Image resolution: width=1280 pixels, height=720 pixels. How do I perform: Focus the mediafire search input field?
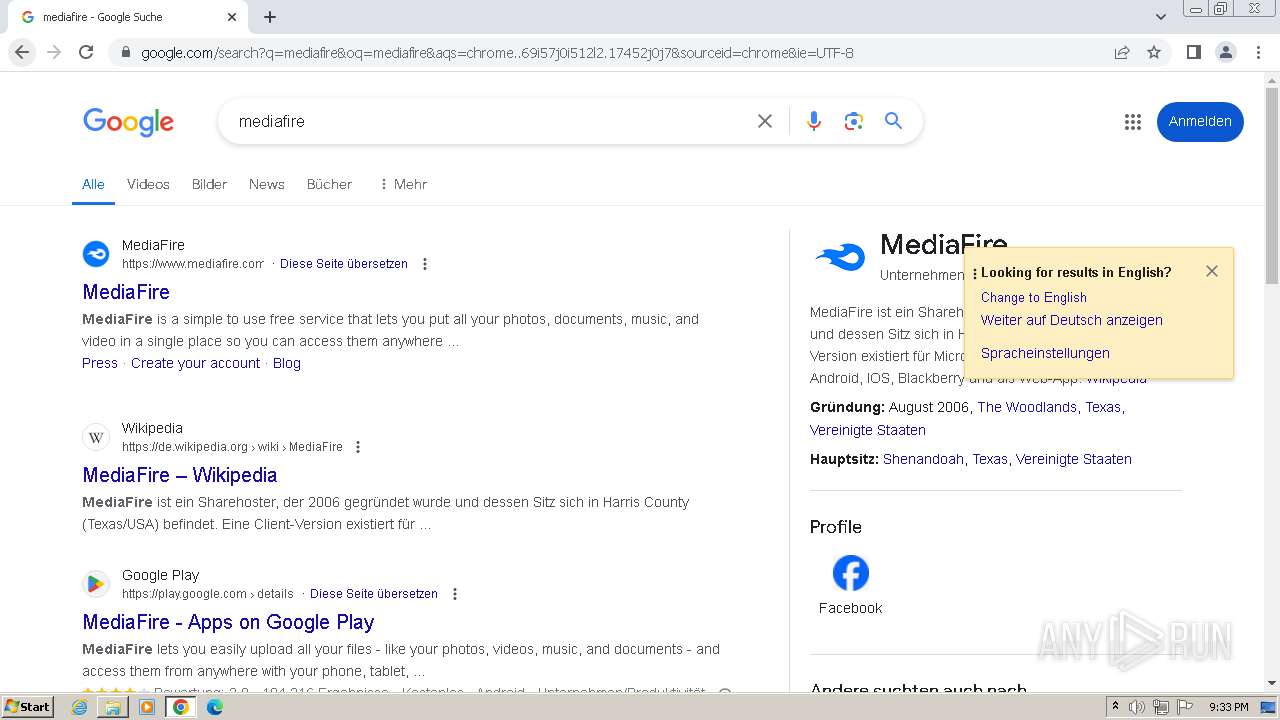(490, 121)
